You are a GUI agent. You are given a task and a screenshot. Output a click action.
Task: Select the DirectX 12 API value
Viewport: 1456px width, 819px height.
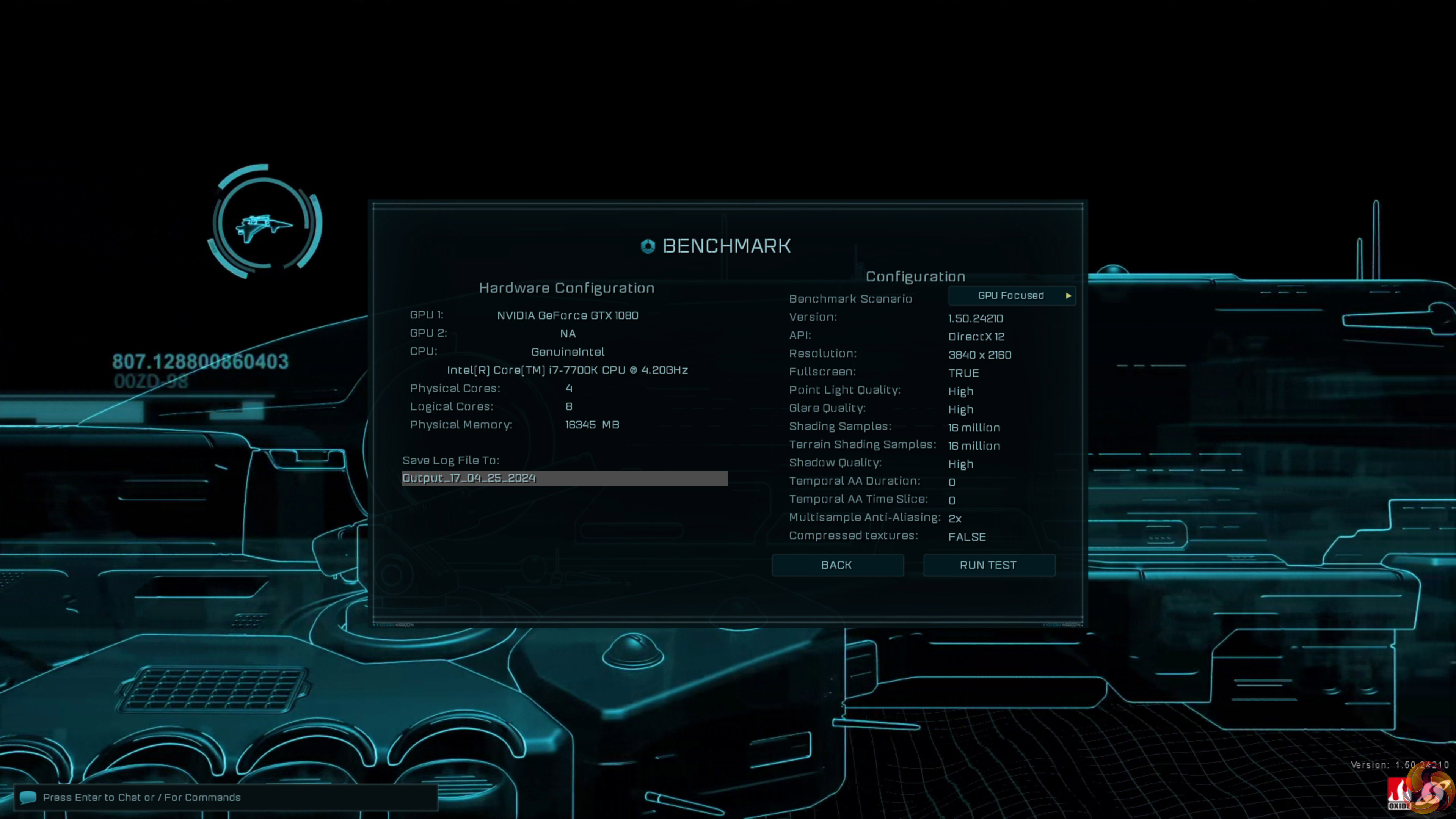(x=976, y=337)
